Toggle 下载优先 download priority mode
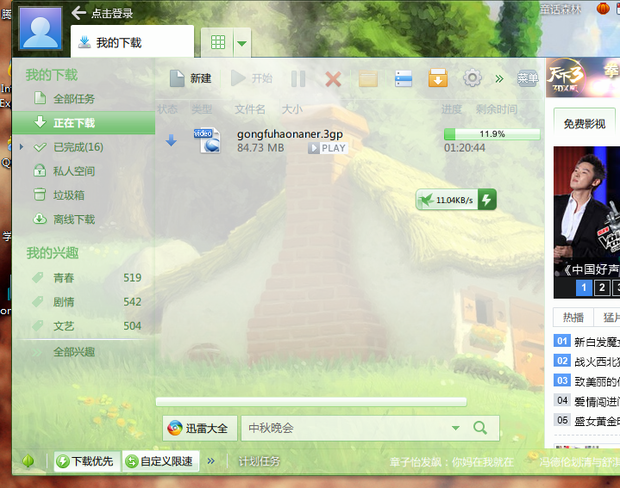The height and width of the screenshot is (488, 620). [x=87, y=461]
